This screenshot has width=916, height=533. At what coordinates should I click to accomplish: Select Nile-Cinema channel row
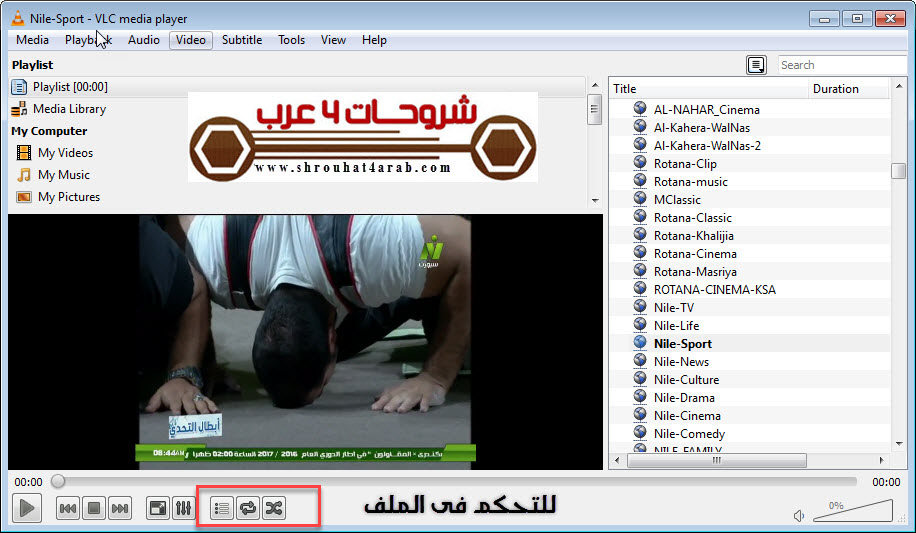750,416
